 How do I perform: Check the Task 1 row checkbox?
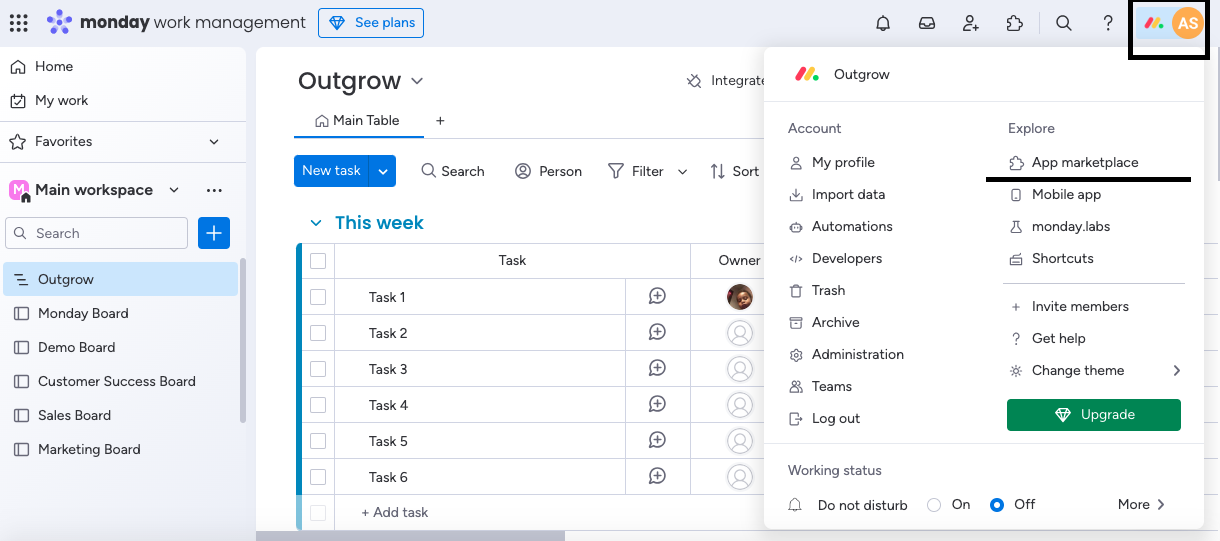[318, 297]
